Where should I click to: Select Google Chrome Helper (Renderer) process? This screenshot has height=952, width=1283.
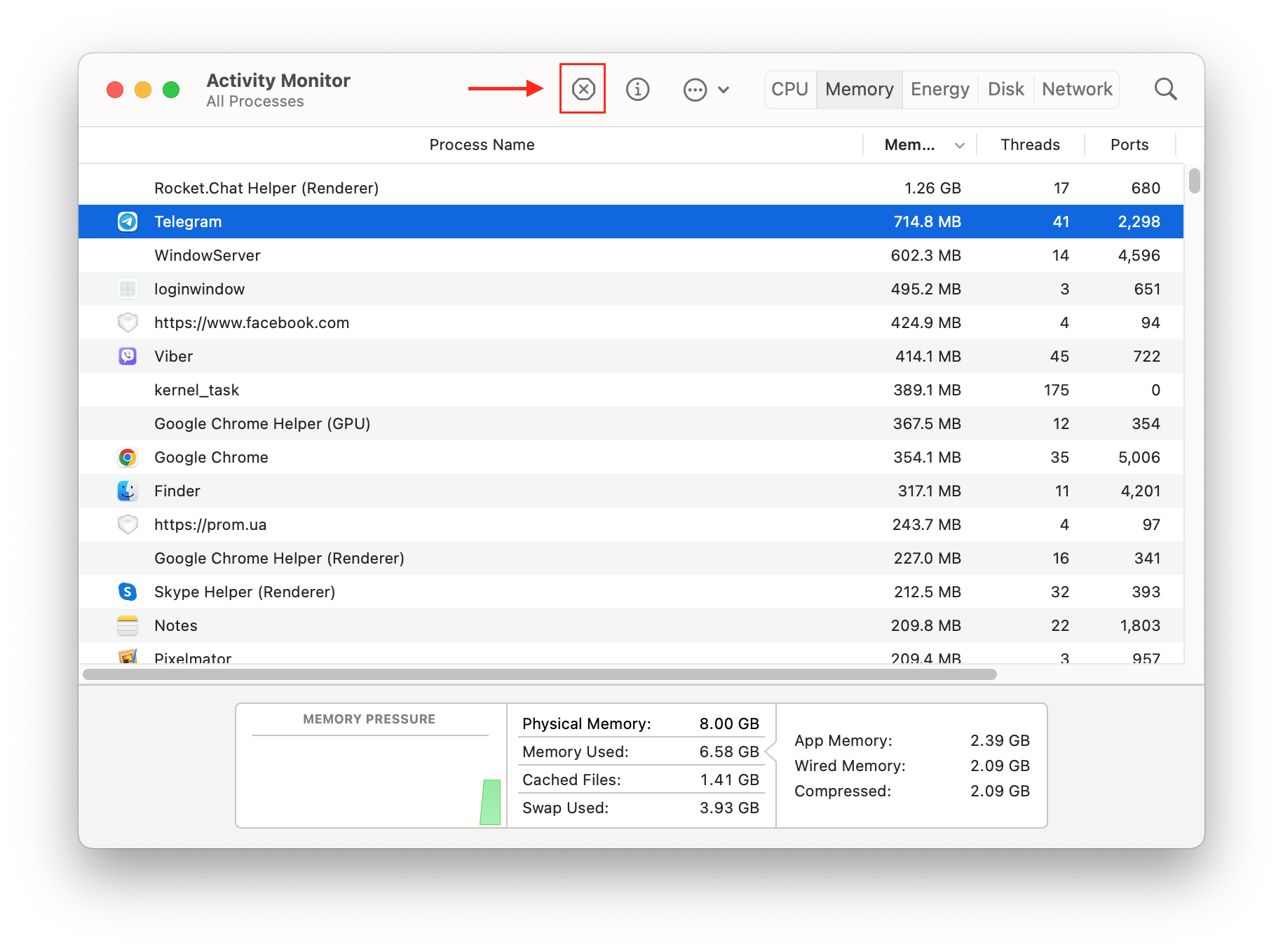click(x=280, y=558)
